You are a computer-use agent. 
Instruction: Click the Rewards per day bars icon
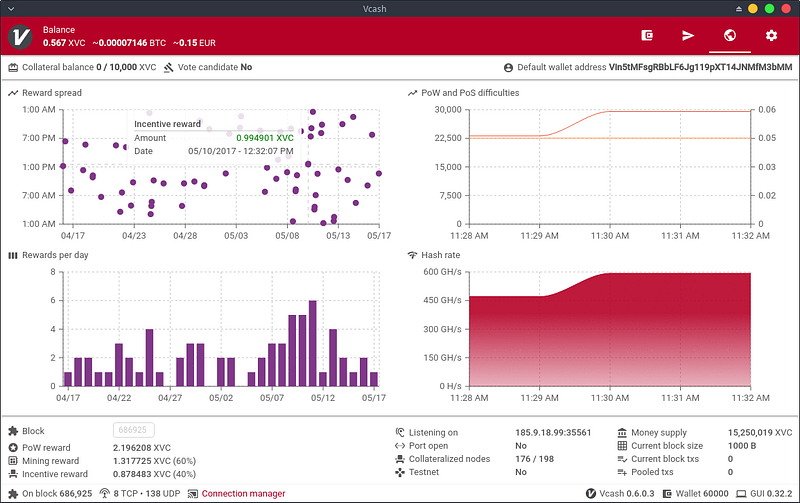click(x=13, y=255)
